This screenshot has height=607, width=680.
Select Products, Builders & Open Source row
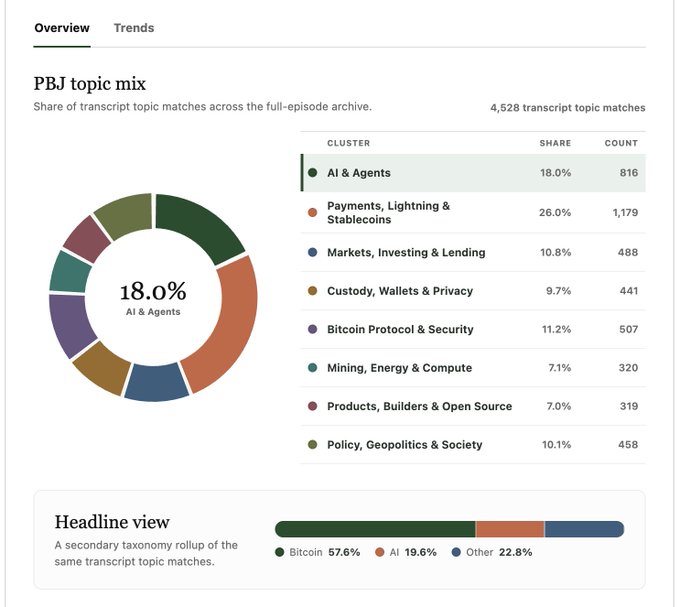click(x=473, y=406)
